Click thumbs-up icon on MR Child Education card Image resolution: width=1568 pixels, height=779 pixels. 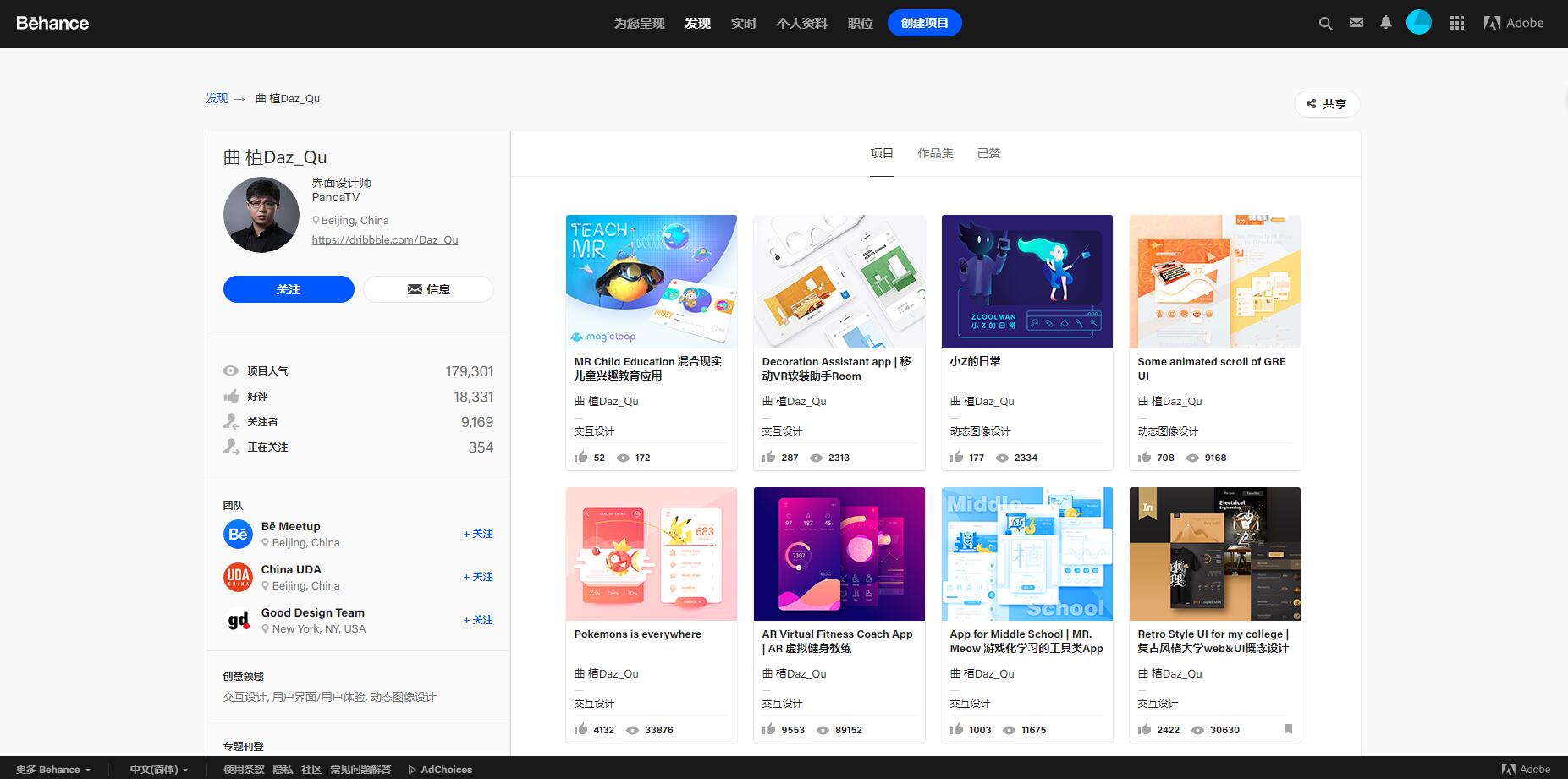pyautogui.click(x=580, y=457)
